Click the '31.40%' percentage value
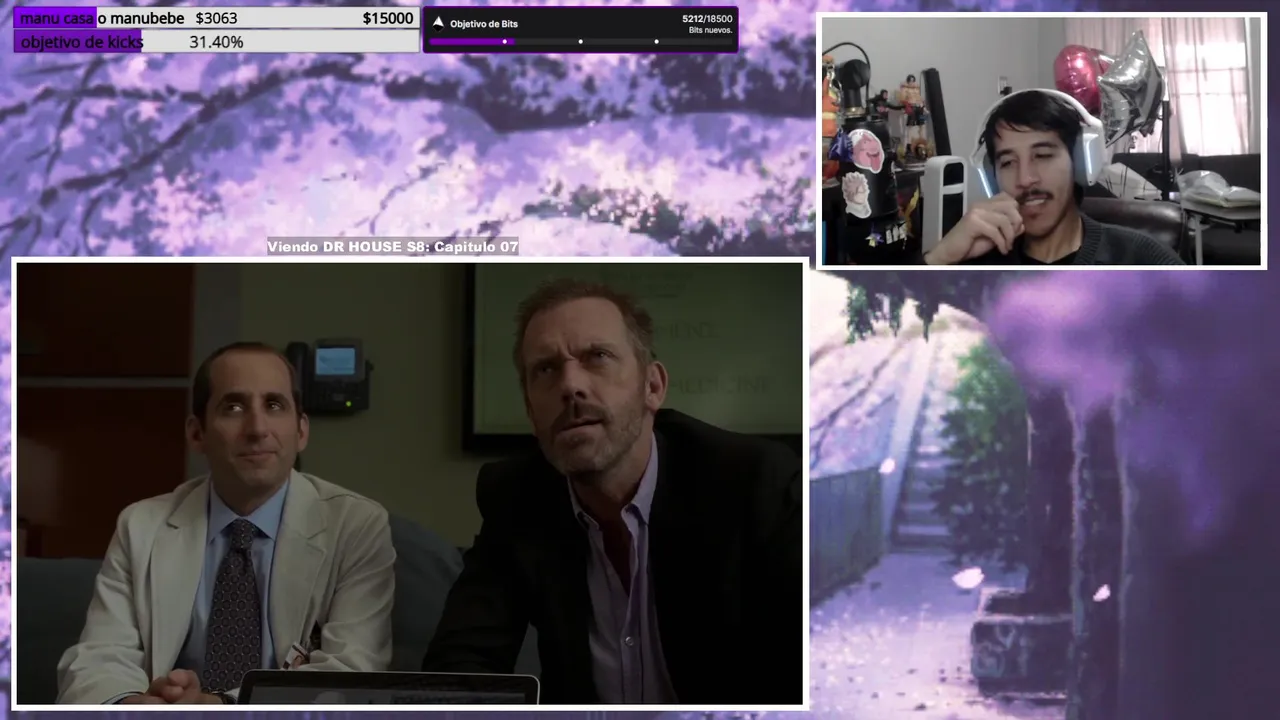 click(x=216, y=42)
